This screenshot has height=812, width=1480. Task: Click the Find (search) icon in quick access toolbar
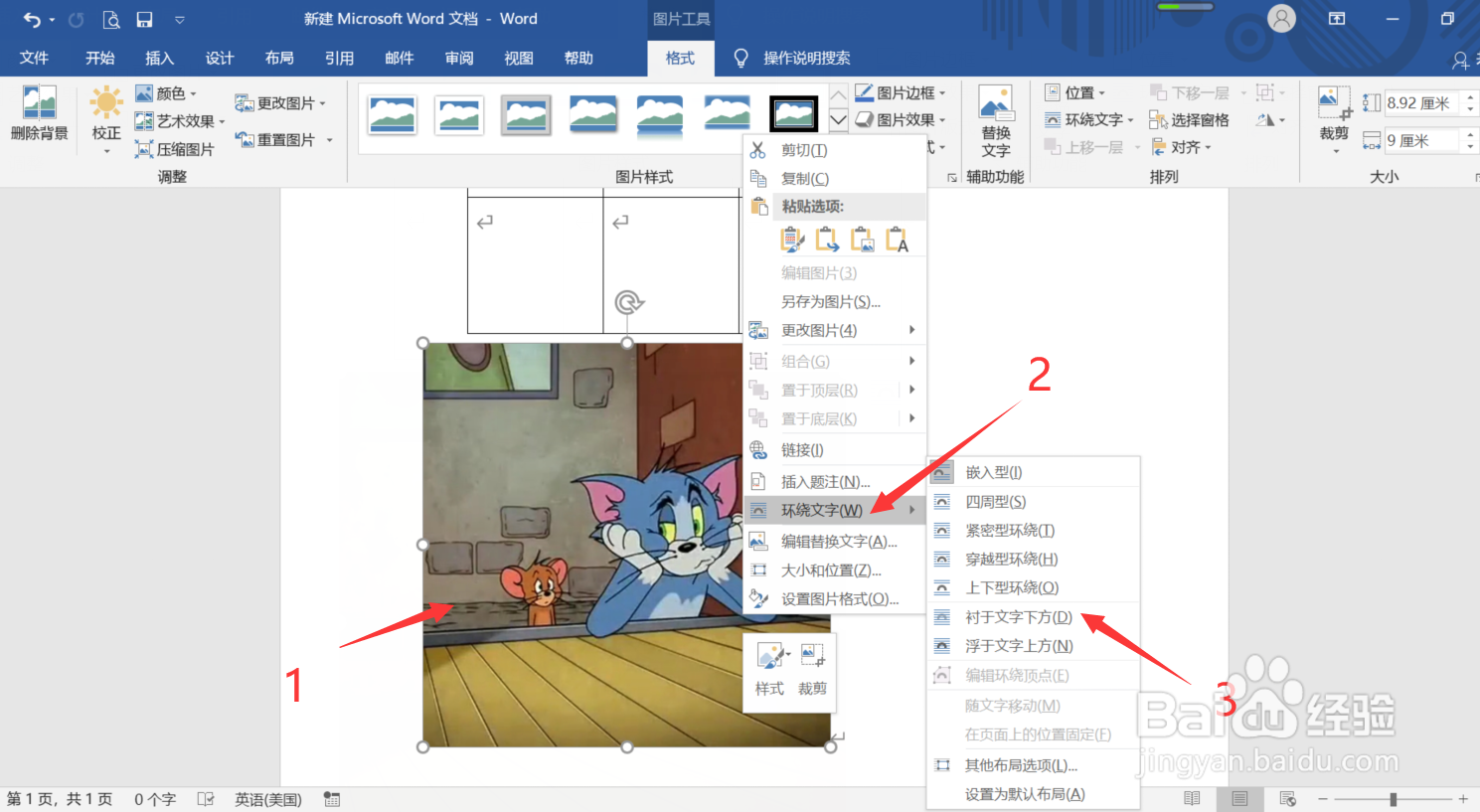tap(112, 18)
